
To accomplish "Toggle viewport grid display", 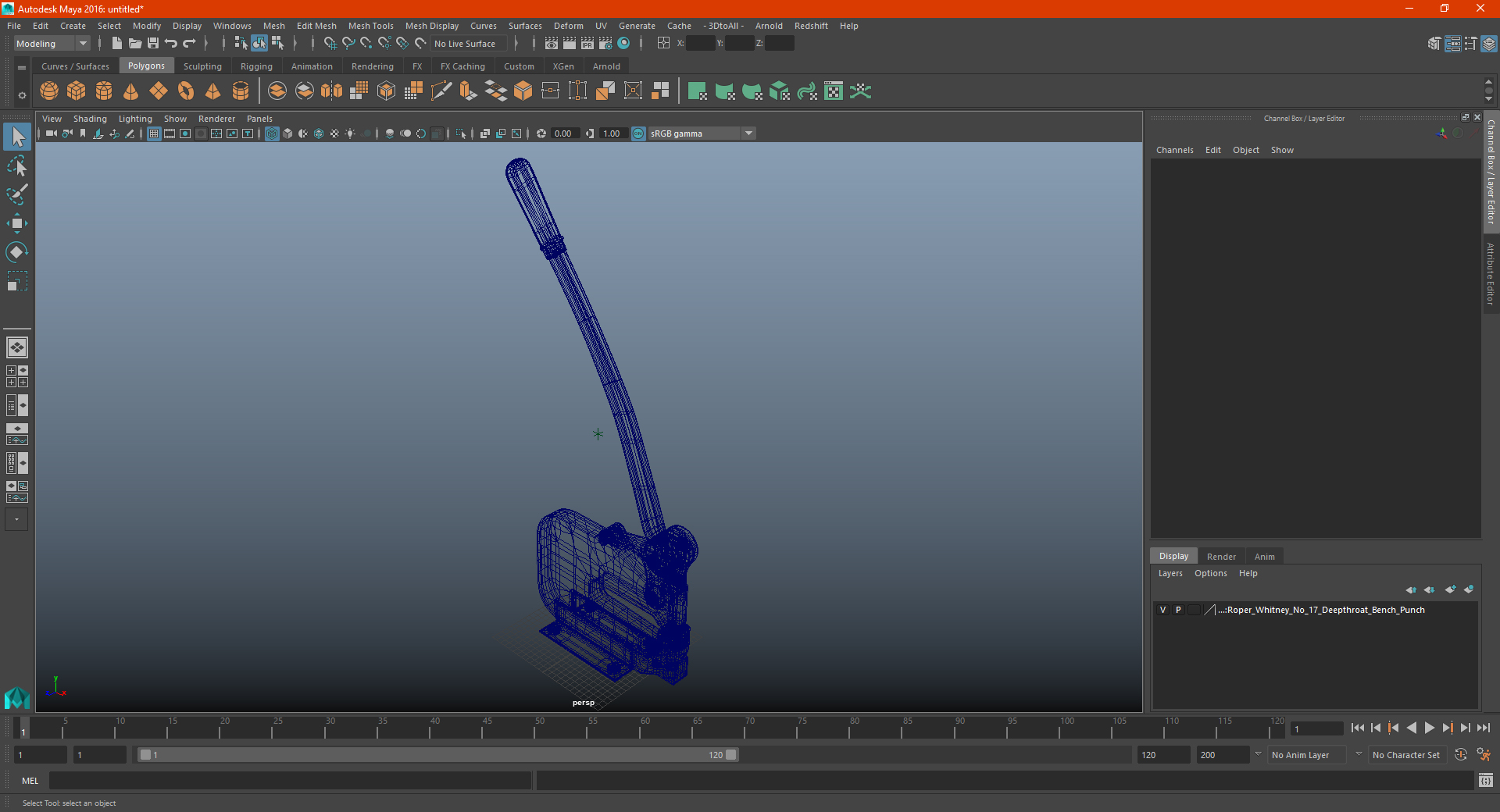I will click(154, 134).
